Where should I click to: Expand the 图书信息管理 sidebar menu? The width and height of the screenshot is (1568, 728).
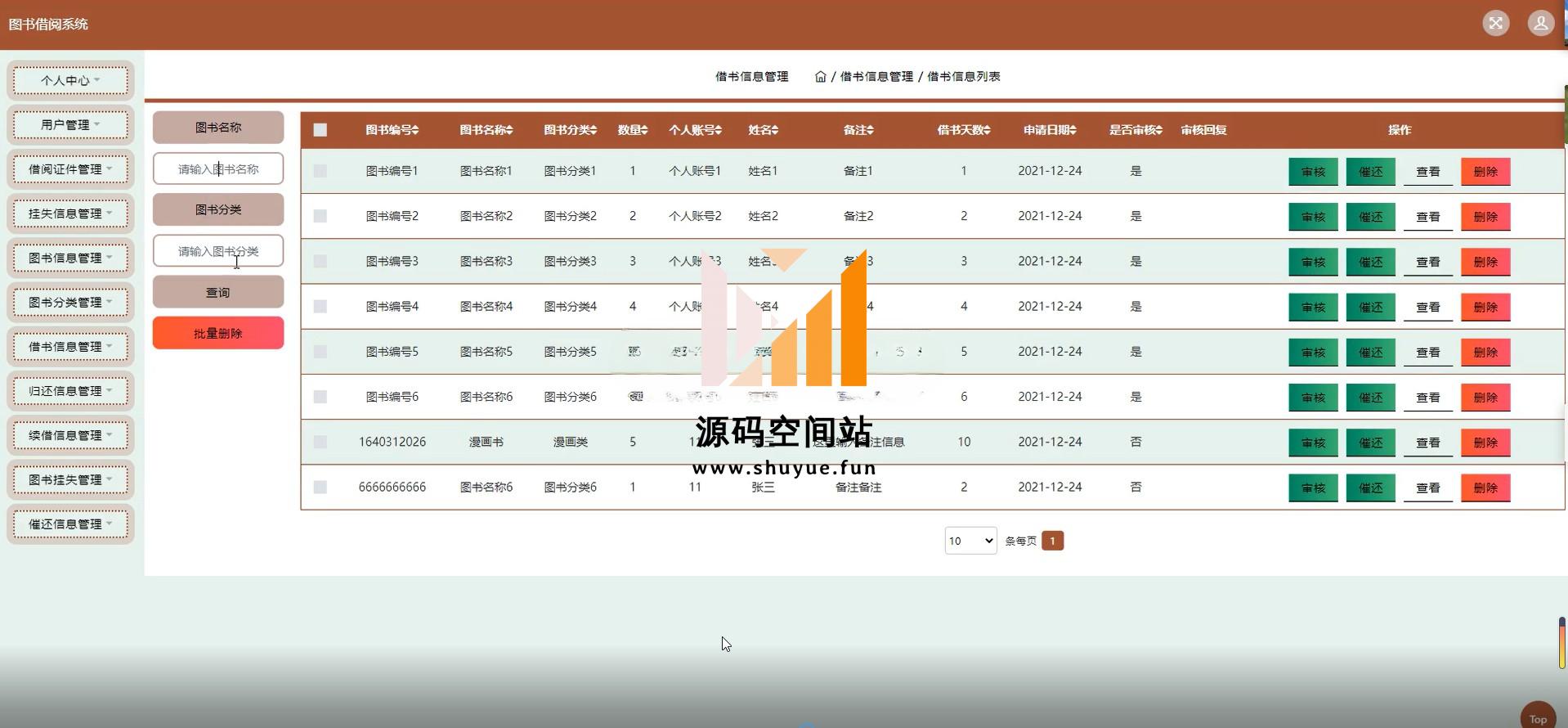70,258
